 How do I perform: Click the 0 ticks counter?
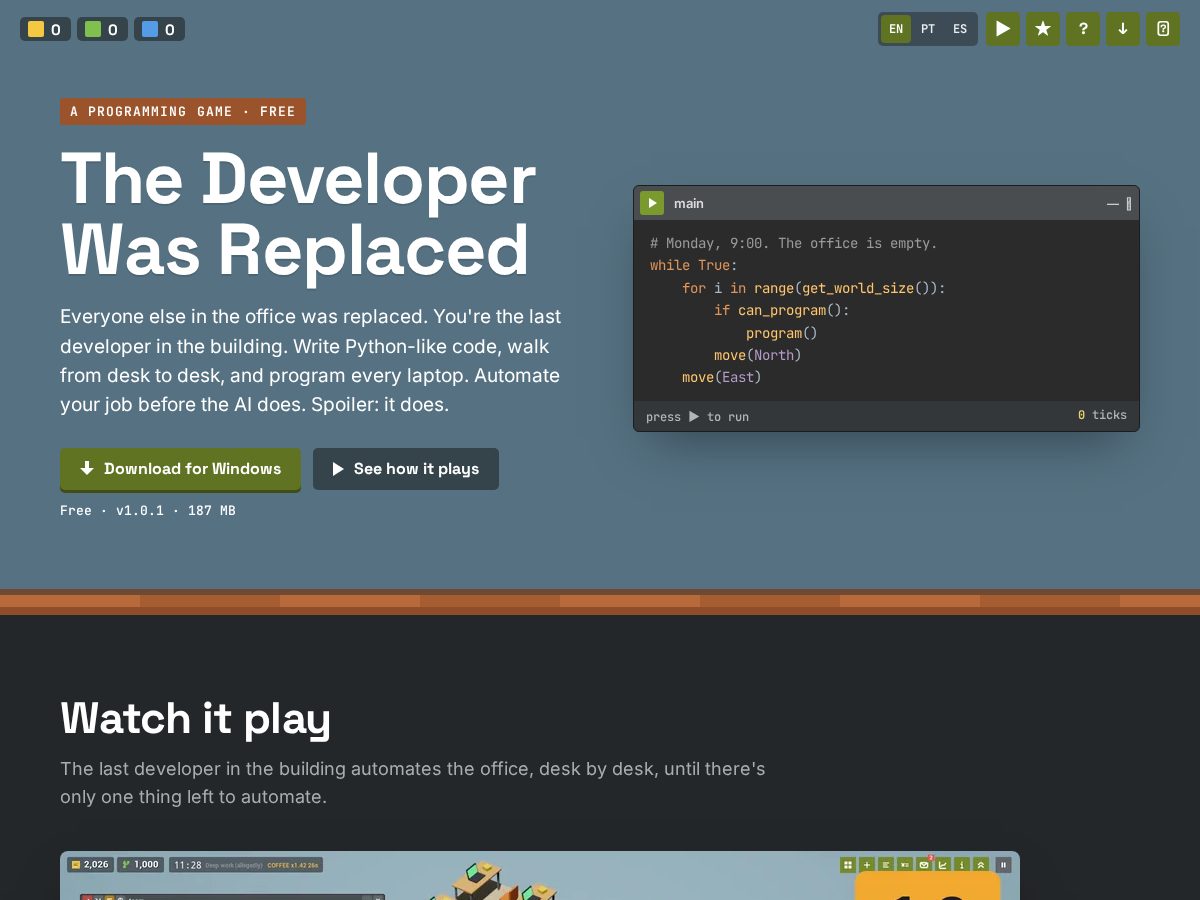(1102, 415)
